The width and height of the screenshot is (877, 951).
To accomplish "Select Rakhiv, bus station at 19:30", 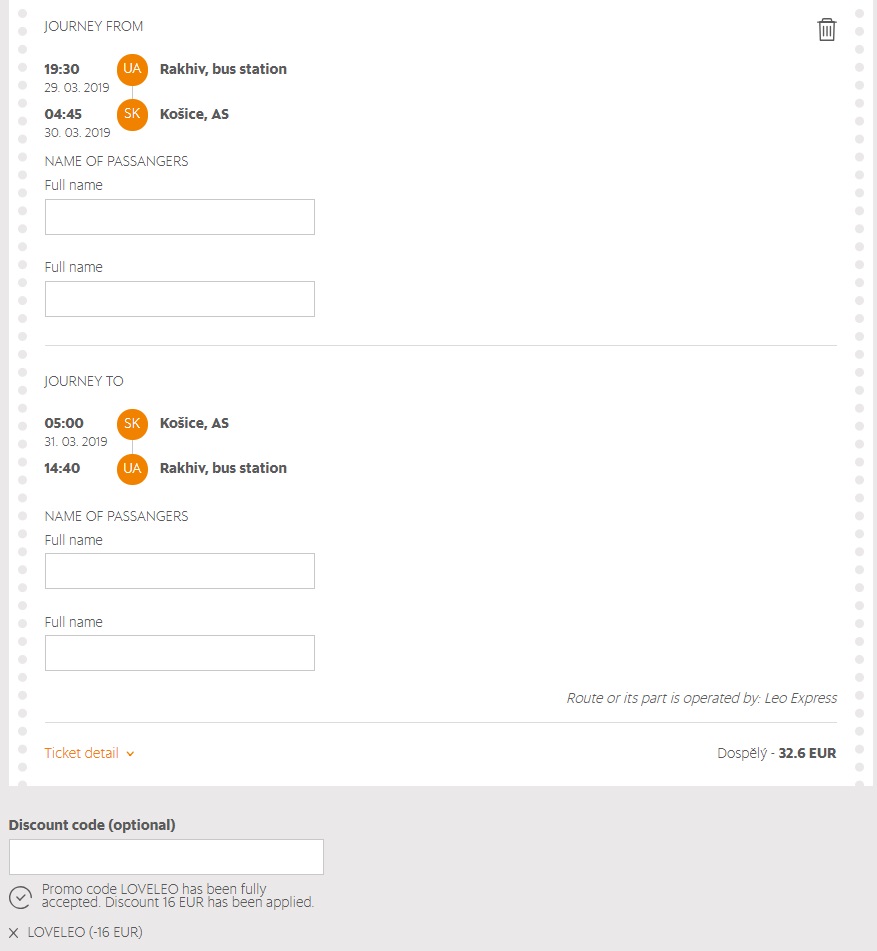I will point(223,69).
